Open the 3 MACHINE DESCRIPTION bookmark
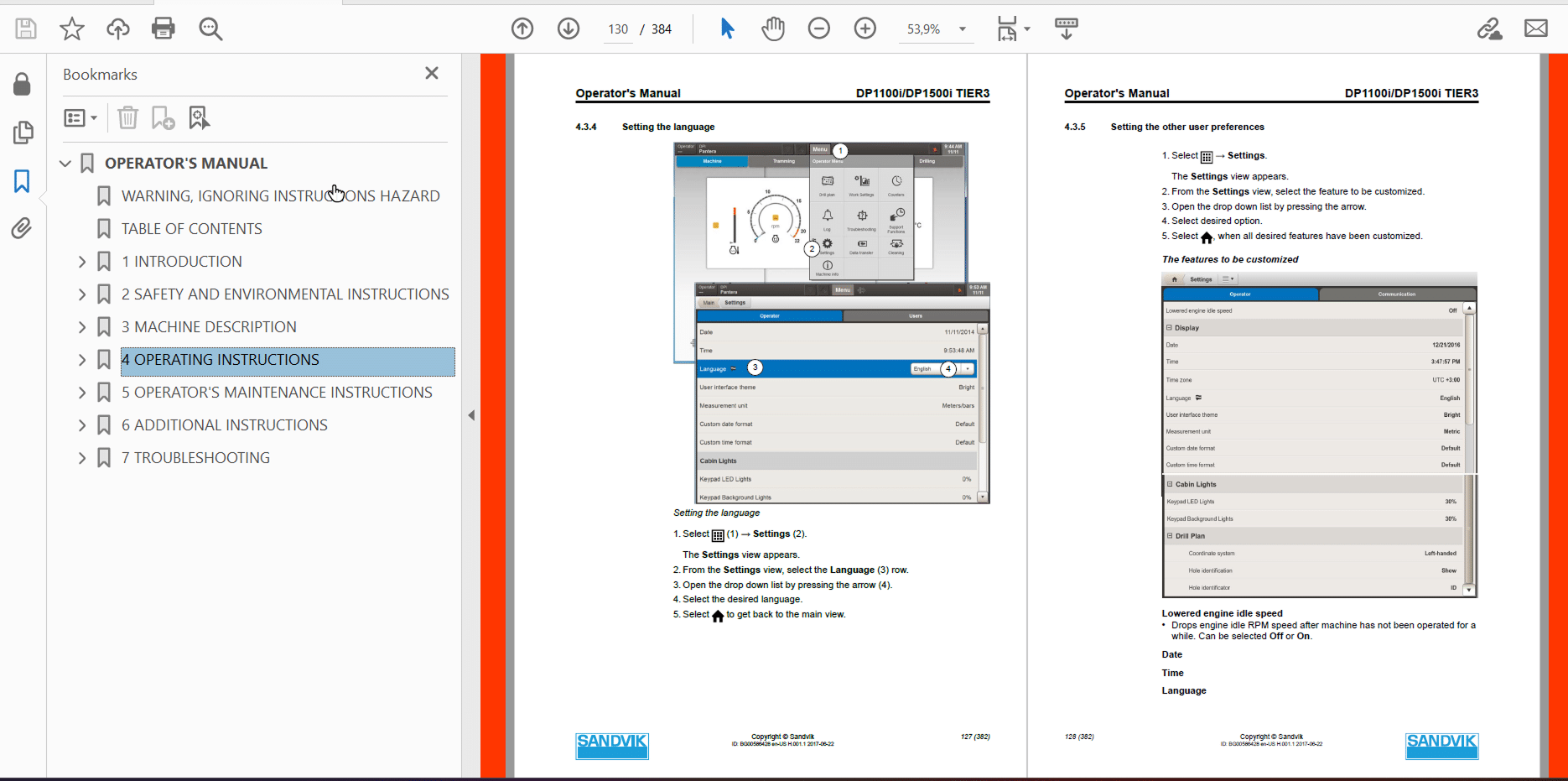1568x781 pixels. (209, 327)
